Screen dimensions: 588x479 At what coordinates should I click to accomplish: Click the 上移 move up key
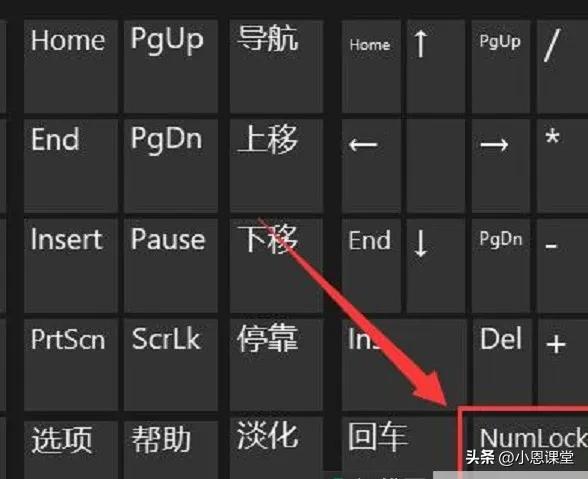276,166
